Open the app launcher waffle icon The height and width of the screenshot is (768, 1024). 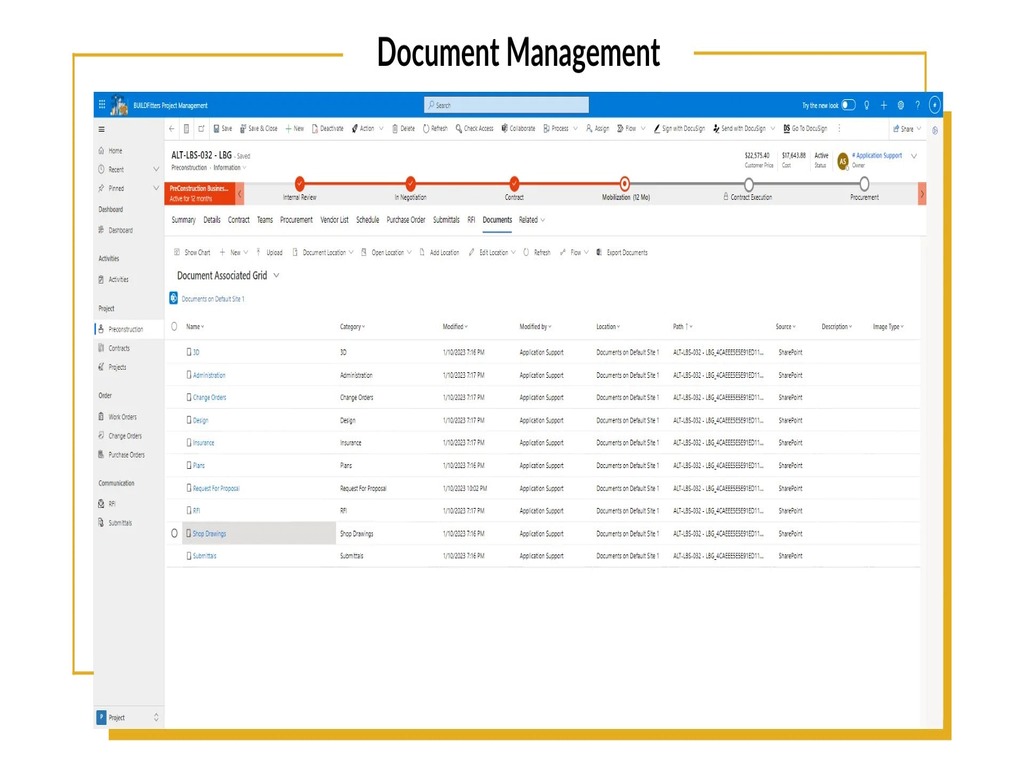tap(102, 105)
